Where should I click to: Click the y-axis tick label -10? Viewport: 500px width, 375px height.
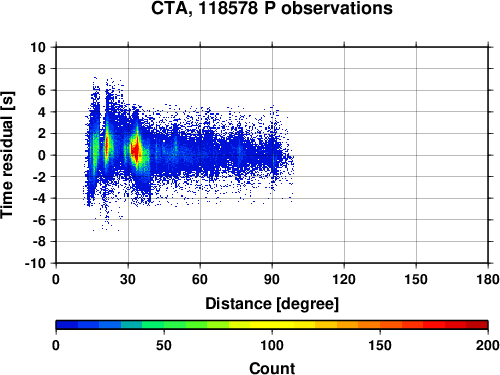tap(35, 263)
